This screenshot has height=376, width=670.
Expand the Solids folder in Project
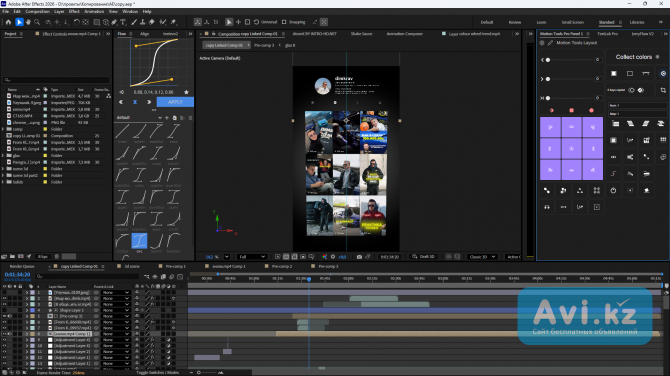click(x=3, y=182)
